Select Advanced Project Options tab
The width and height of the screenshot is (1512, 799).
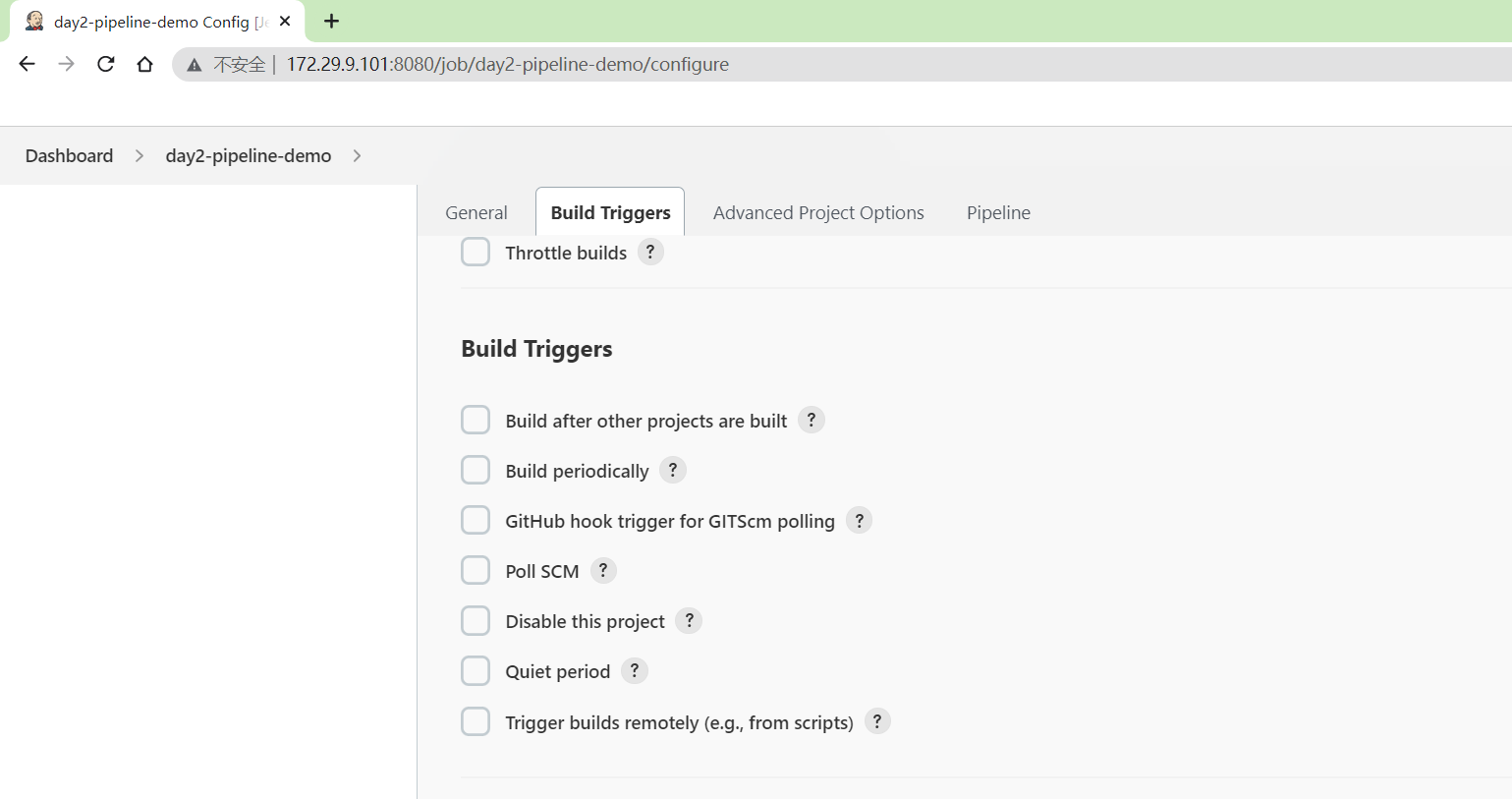[818, 212]
